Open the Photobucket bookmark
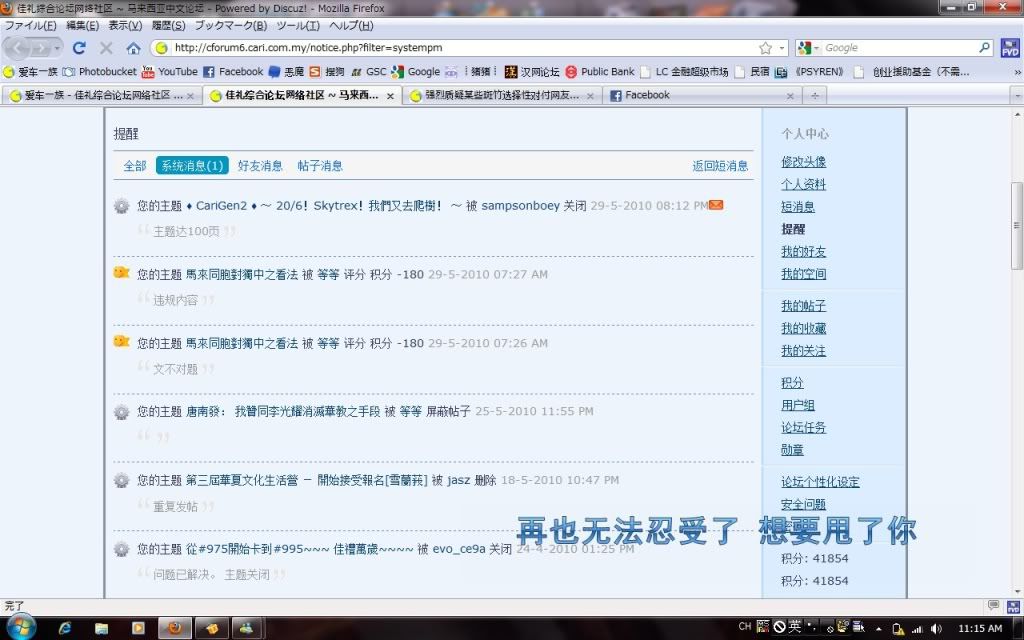The image size is (1024, 640). pos(99,72)
